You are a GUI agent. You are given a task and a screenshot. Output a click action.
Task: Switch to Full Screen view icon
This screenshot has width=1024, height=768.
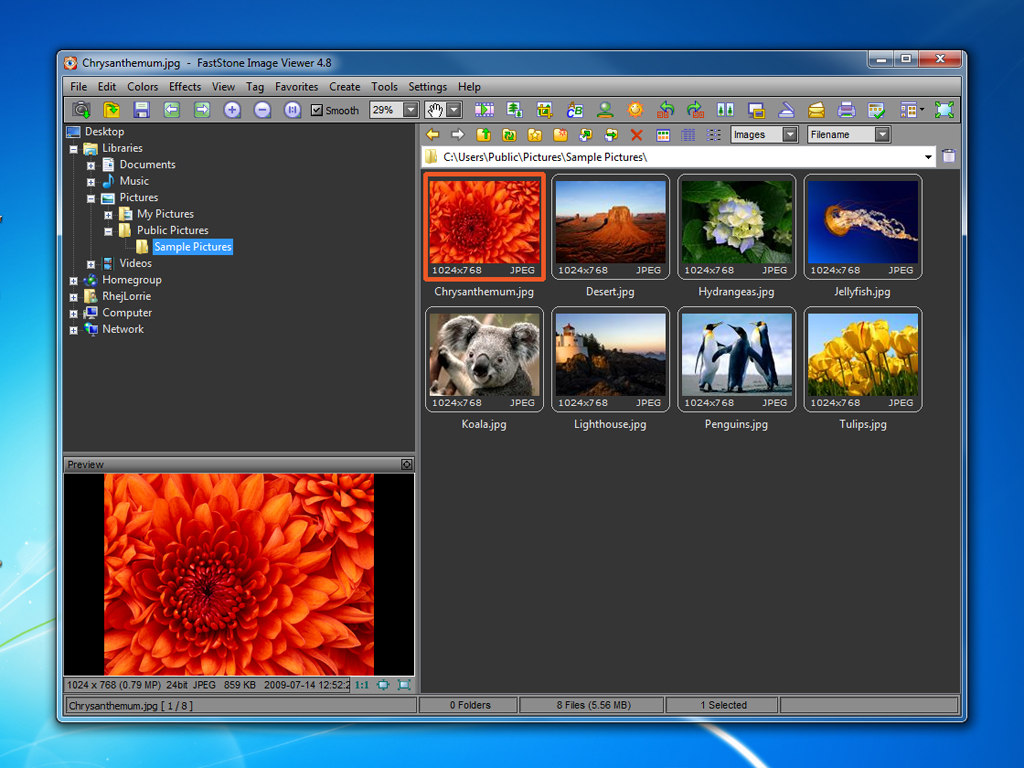pyautogui.click(x=944, y=110)
